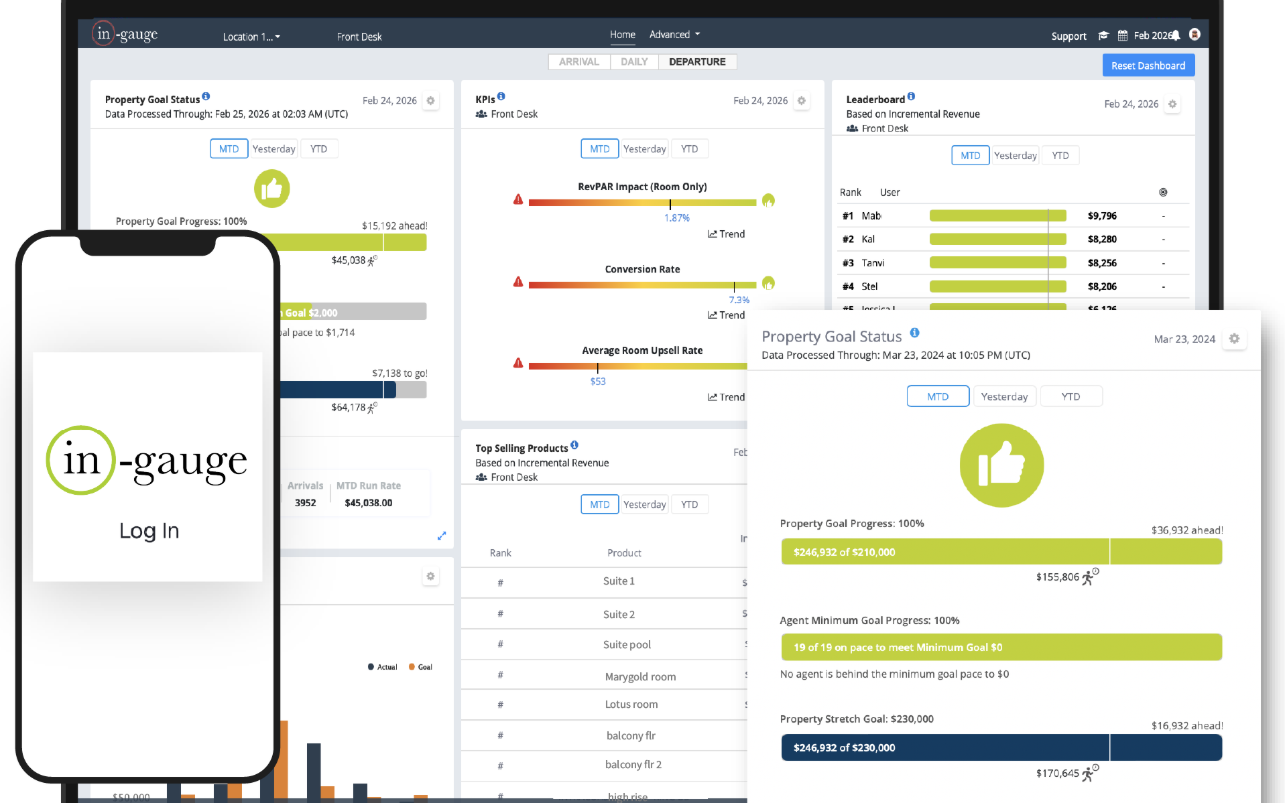Open the Support link in the top bar
1285x803 pixels.
click(x=1069, y=36)
